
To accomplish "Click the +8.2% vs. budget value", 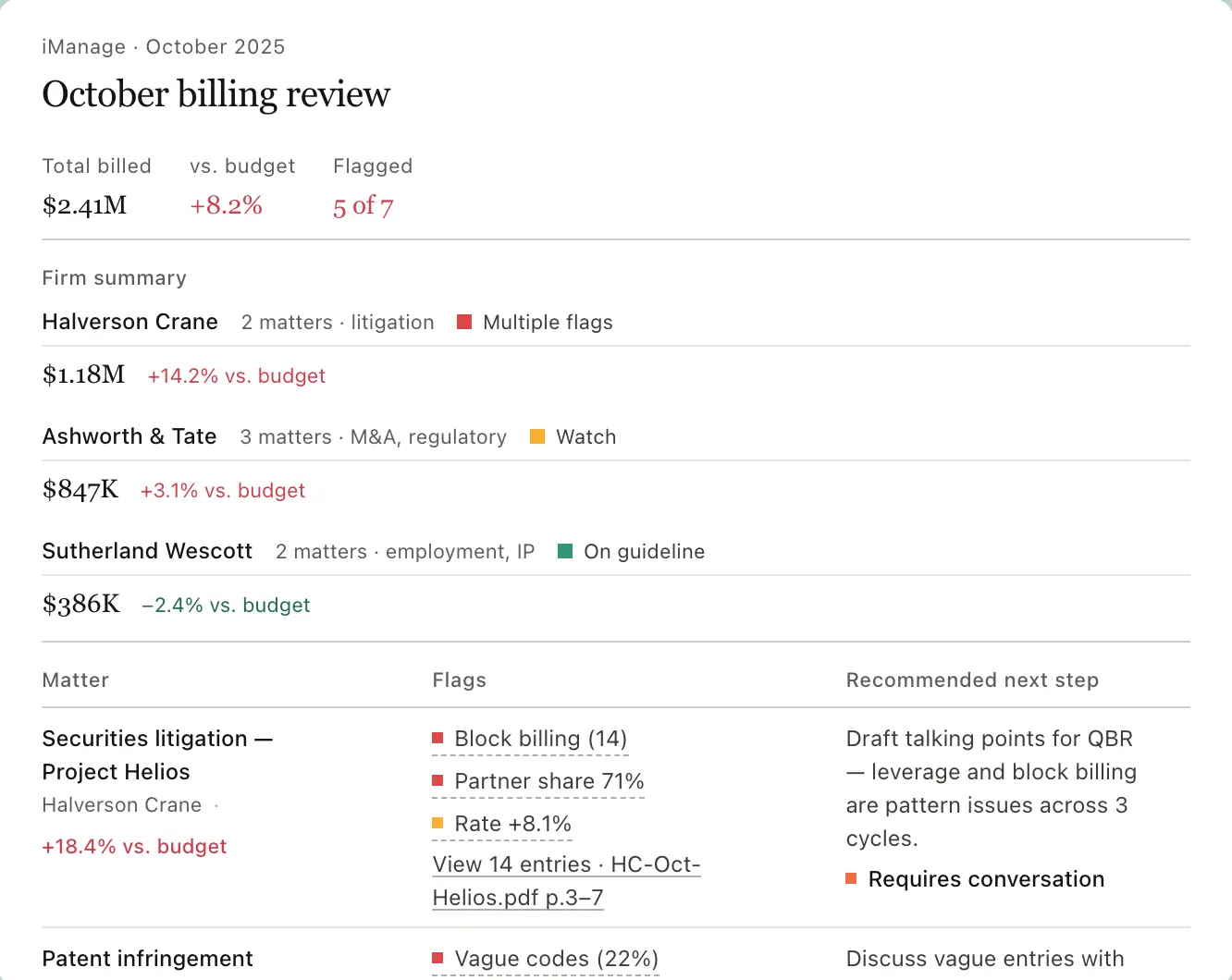I will coord(227,205).
